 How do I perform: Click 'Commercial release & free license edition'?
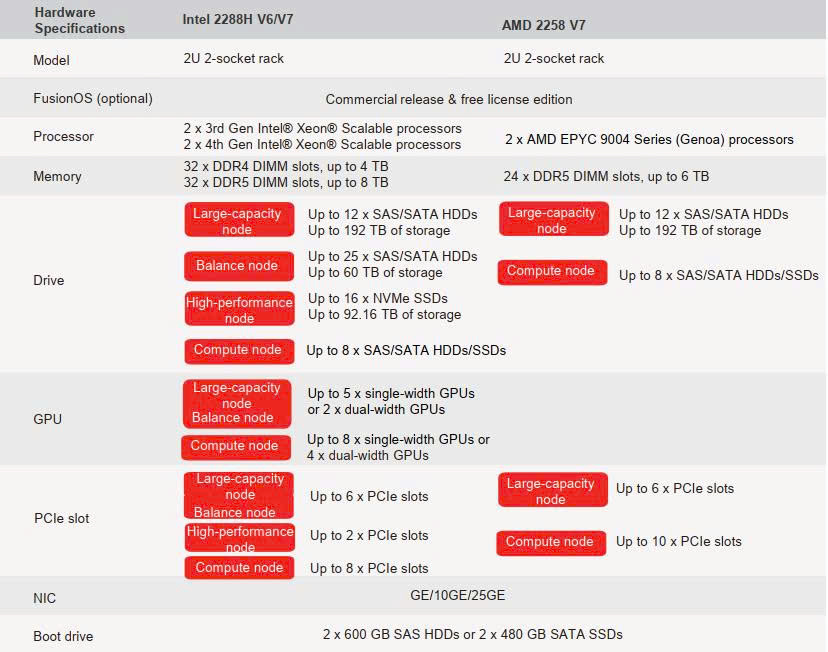[449, 99]
